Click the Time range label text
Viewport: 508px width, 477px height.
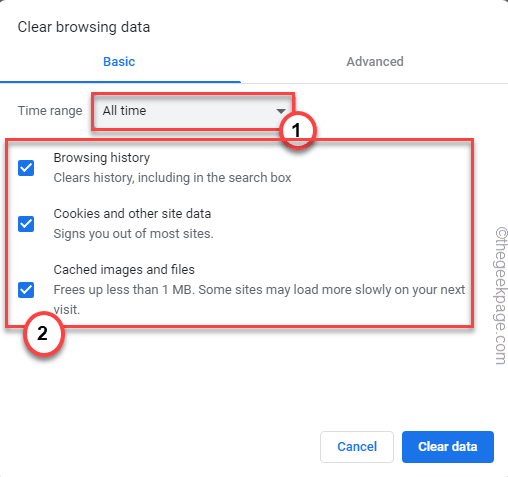50,111
